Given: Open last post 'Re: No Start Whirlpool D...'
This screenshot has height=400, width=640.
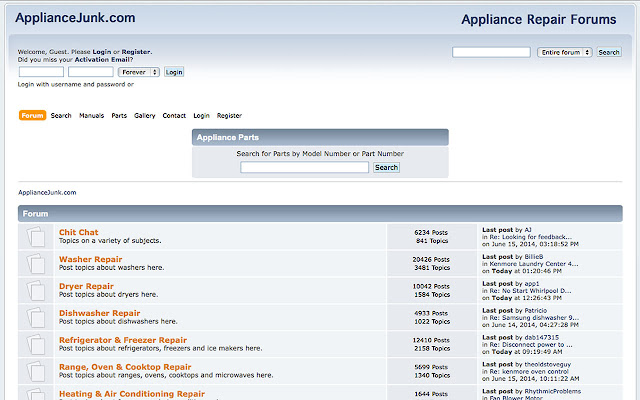Looking at the screenshot, I should [530, 291].
